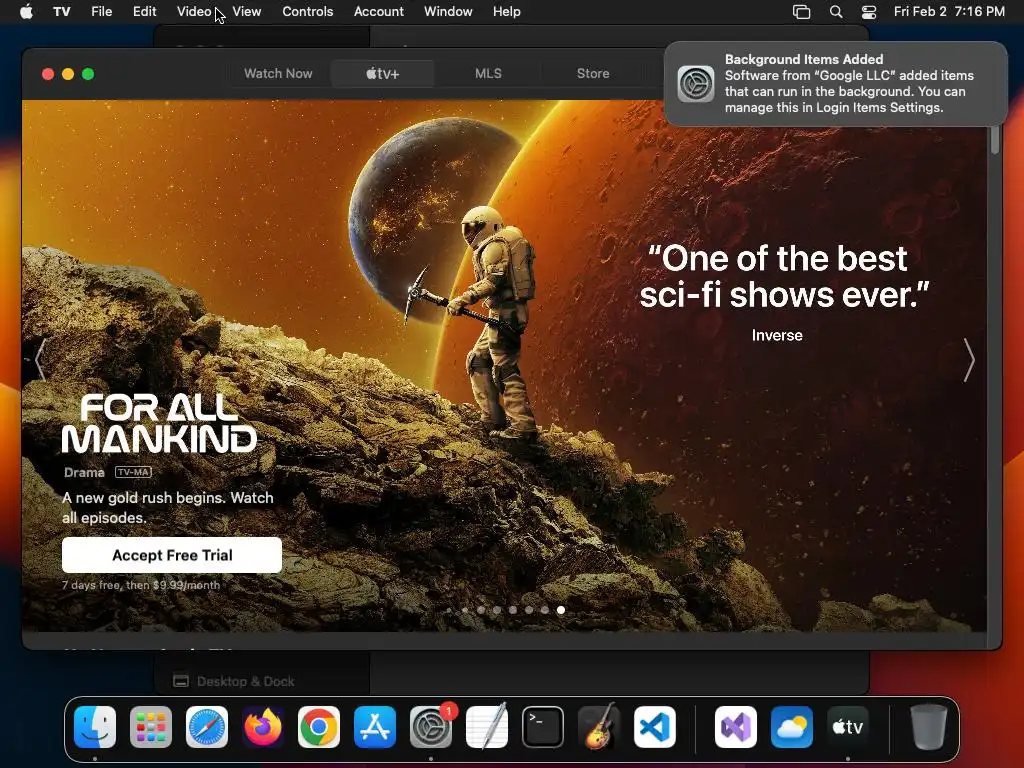Open the Help menu

pos(507,11)
